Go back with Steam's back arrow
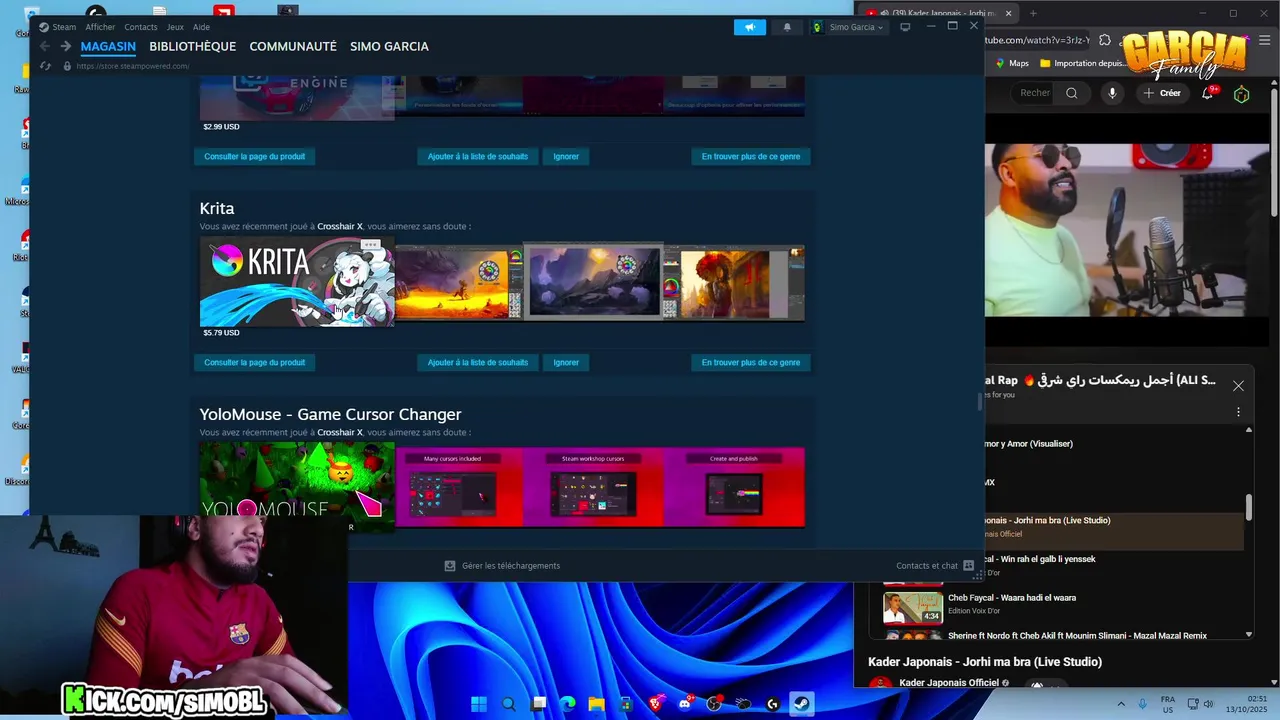This screenshot has width=1280, height=720. click(x=45, y=46)
